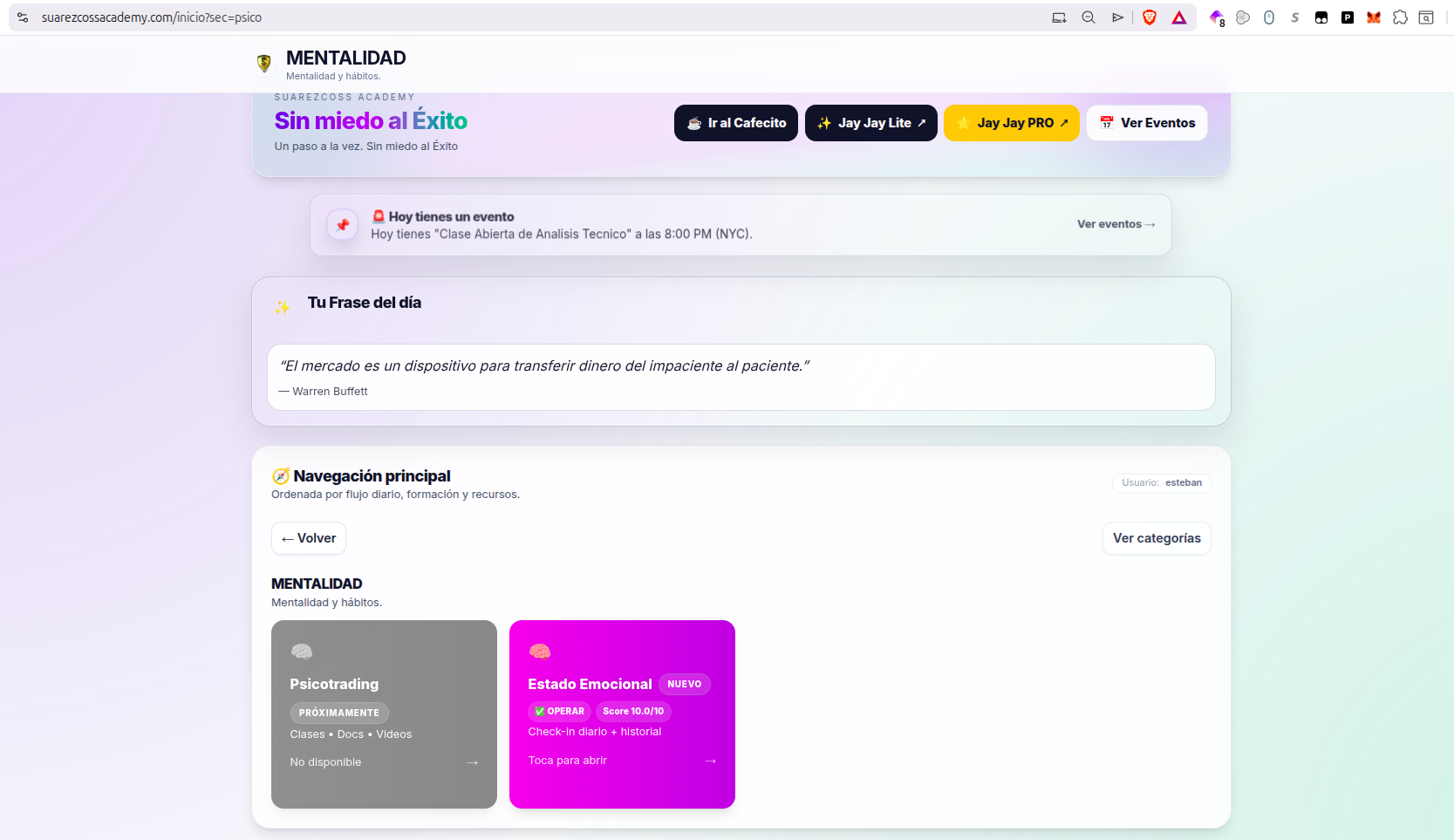Image resolution: width=1454 pixels, height=840 pixels.
Task: Click the compass icon beside Navegación principal
Action: 280,475
